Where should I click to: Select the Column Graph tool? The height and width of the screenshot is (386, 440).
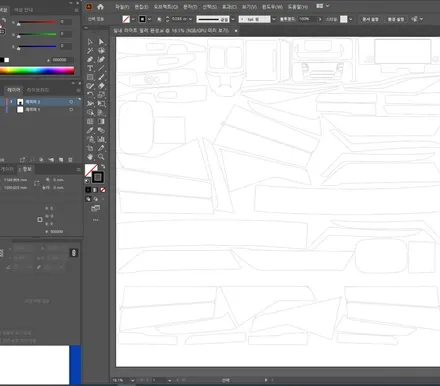101,139
